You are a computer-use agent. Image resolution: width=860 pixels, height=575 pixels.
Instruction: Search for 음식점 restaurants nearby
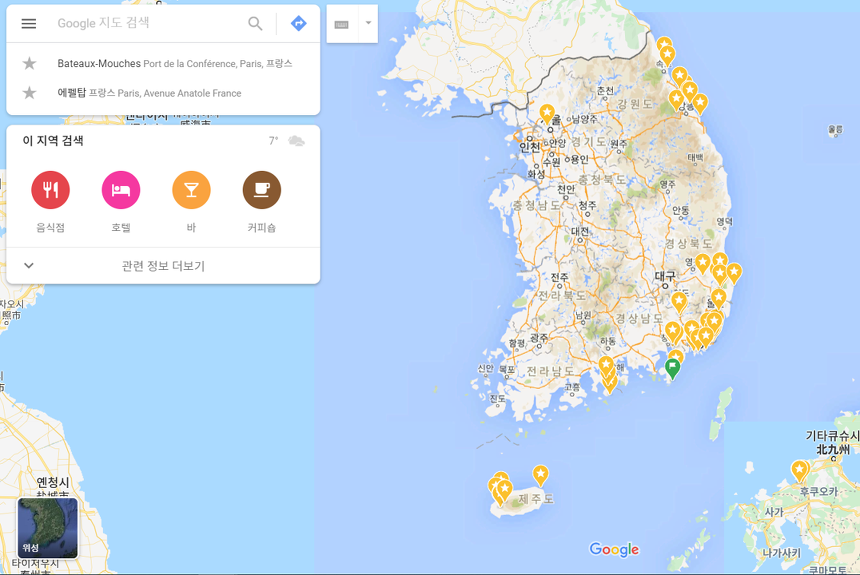50,201
